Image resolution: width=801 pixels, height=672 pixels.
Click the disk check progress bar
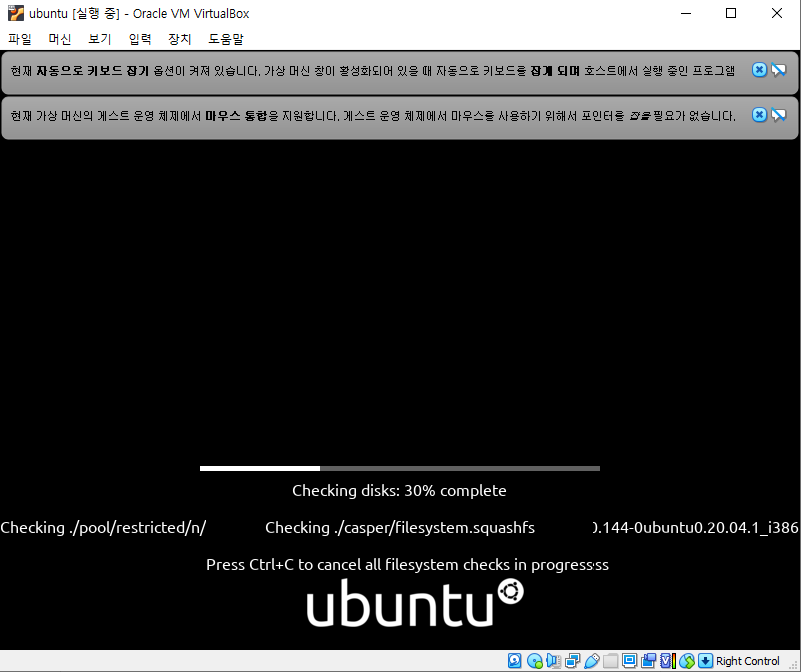click(x=399, y=468)
